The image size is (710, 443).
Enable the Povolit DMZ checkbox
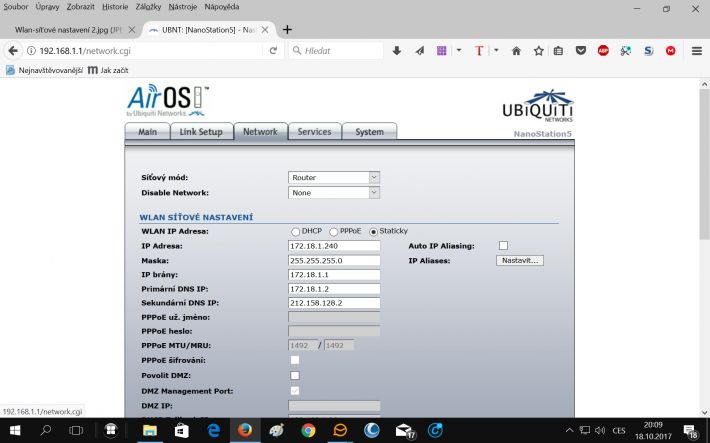click(x=295, y=376)
